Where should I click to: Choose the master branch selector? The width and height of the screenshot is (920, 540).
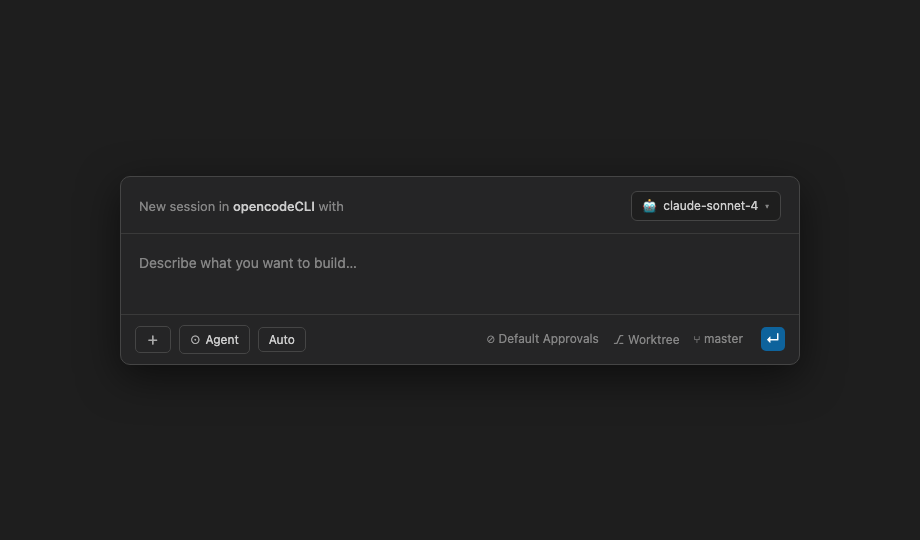click(x=718, y=339)
